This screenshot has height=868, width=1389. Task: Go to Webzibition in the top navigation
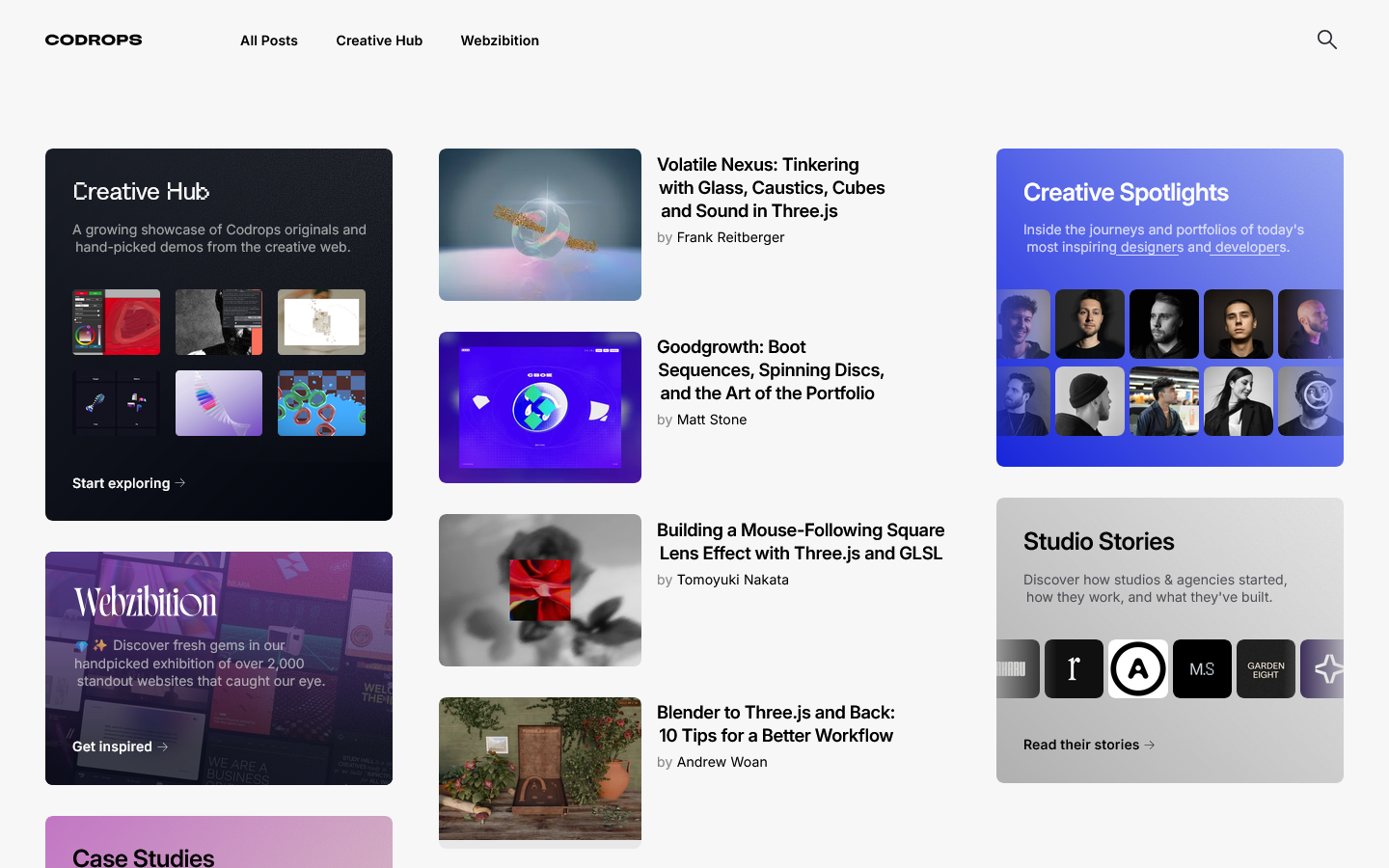tap(500, 41)
